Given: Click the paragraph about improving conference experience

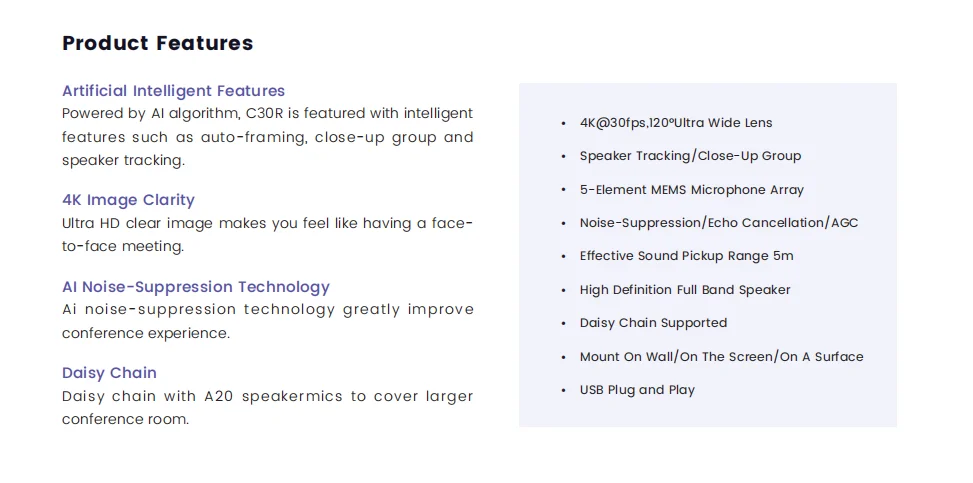Looking at the screenshot, I should pos(267,321).
